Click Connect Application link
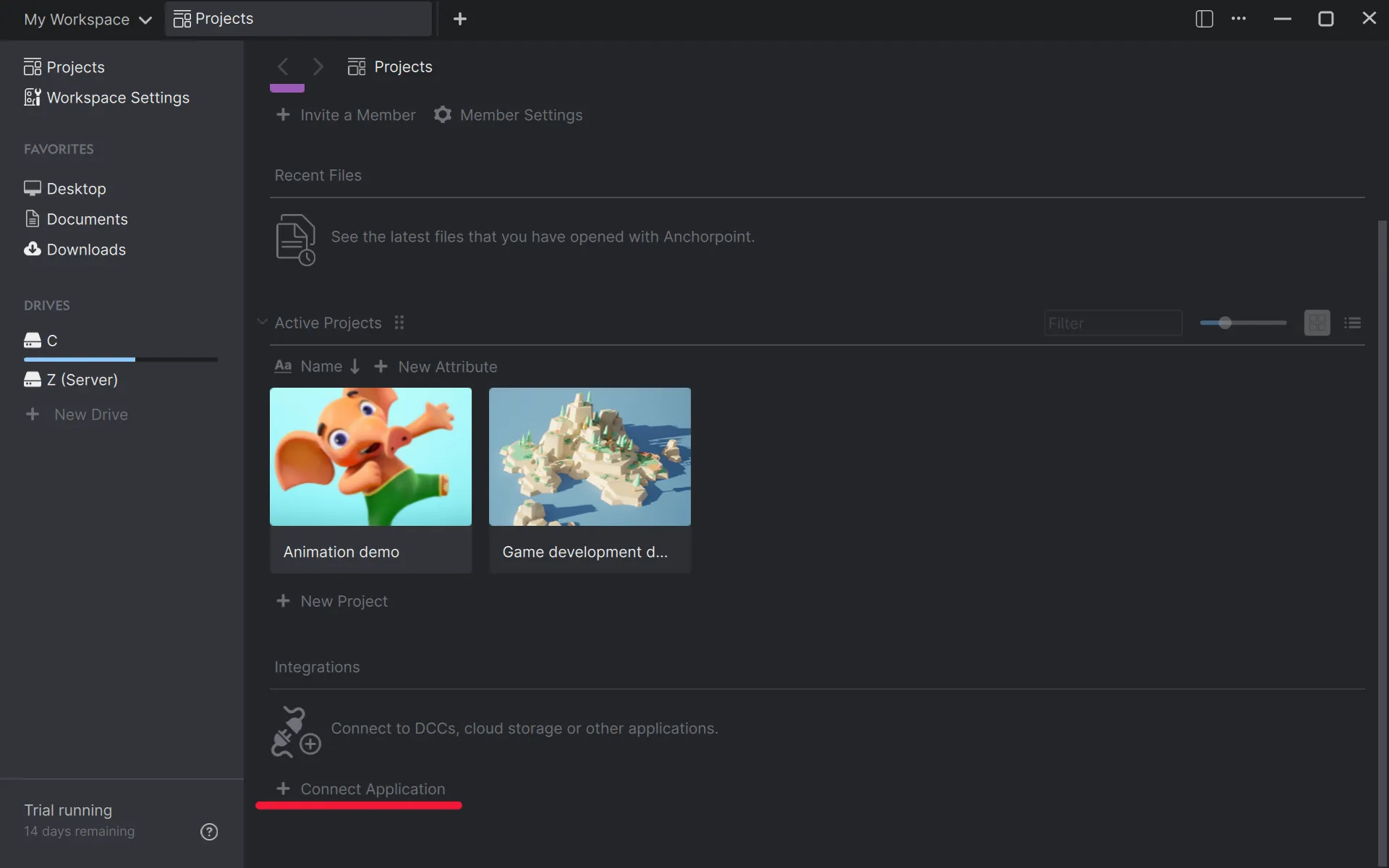This screenshot has width=1389, height=868. pyautogui.click(x=372, y=789)
